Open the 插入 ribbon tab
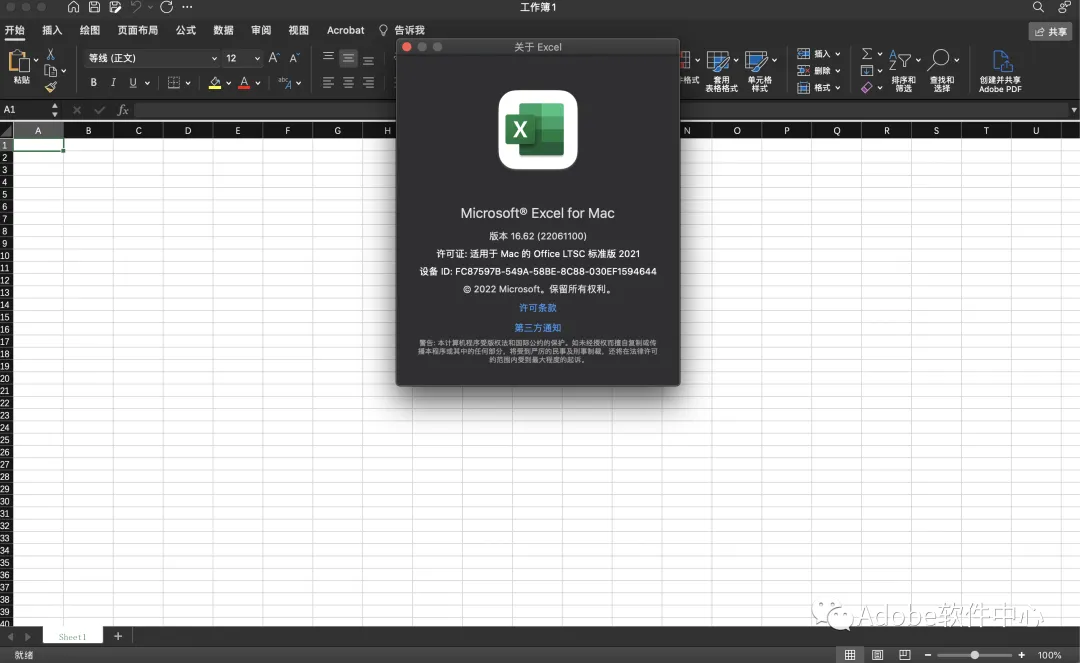The image size is (1080, 663). (x=52, y=30)
